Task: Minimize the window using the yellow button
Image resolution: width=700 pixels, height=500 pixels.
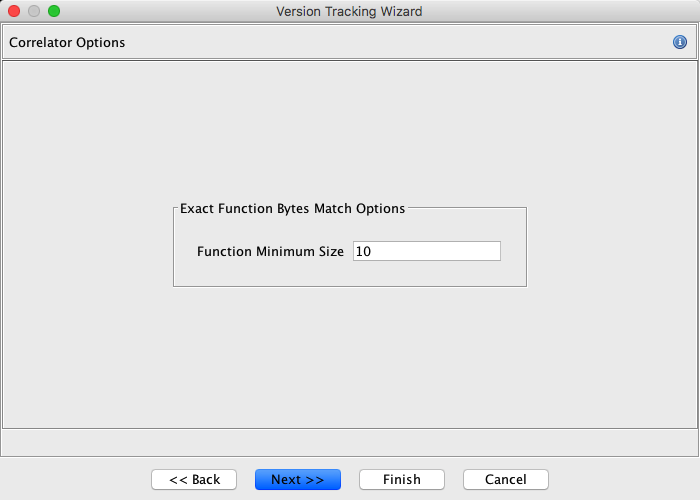Action: pos(34,11)
